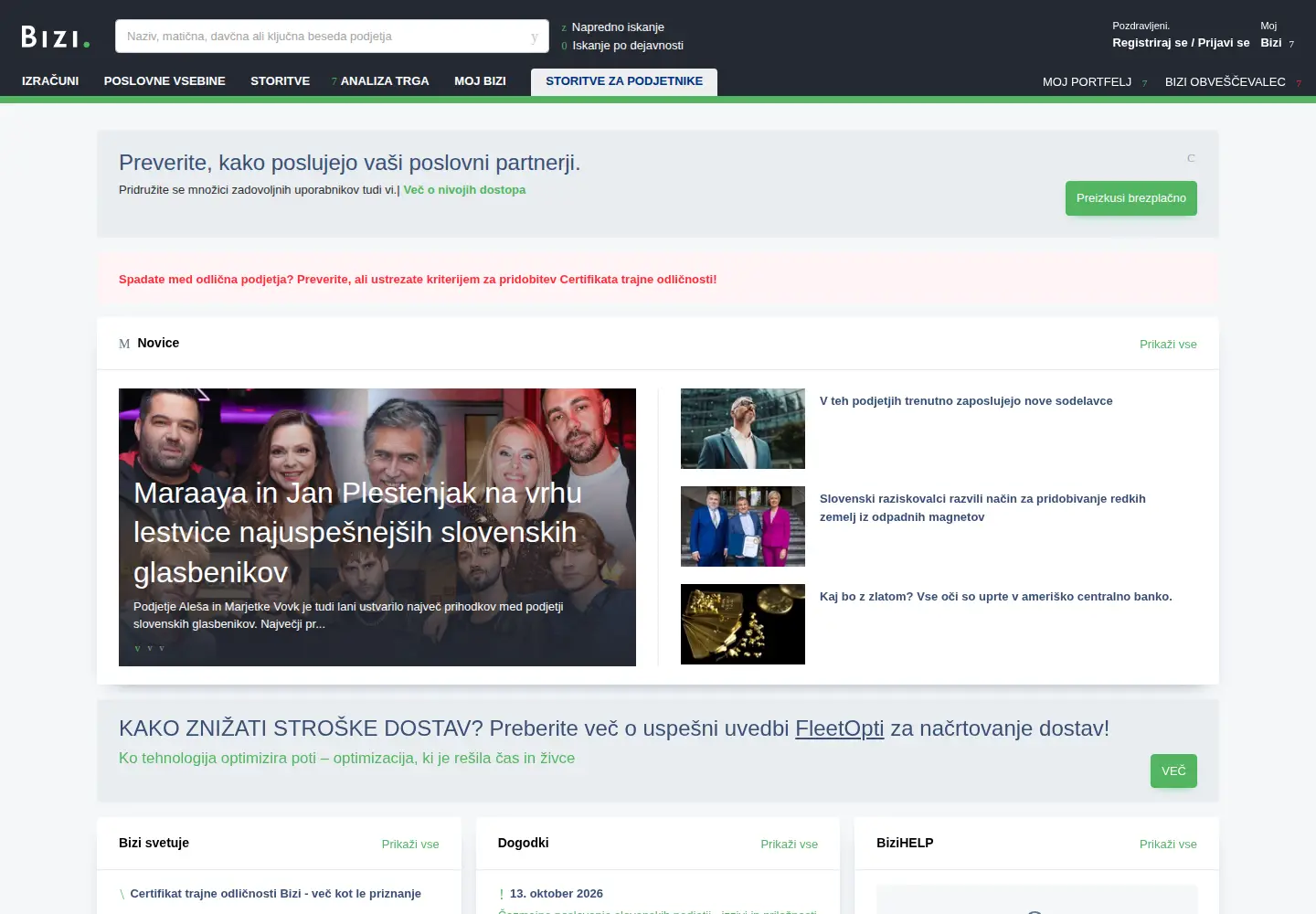Open the red Certifikat trajne odličnosti notice
The width and height of the screenshot is (1316, 914).
[418, 280]
